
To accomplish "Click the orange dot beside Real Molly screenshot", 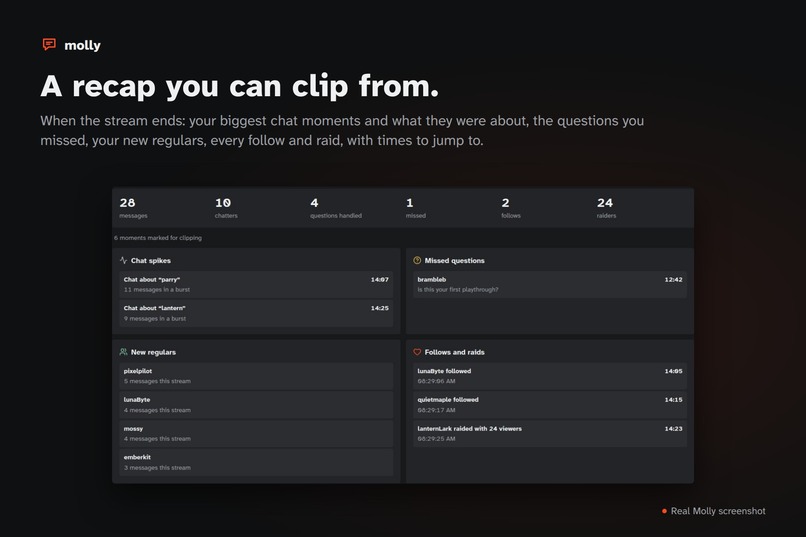I will pos(664,511).
